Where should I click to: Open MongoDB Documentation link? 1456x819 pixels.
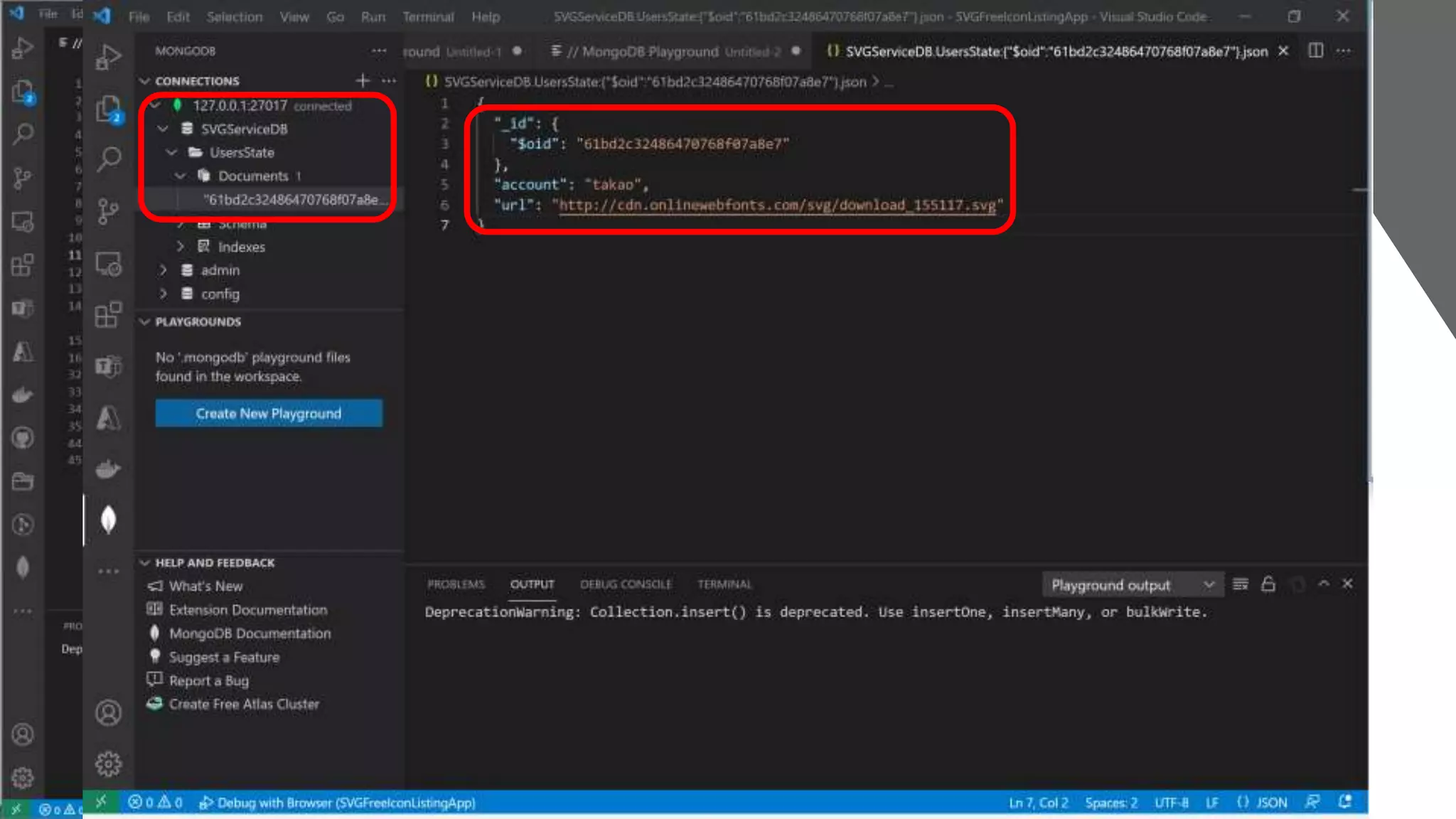pyautogui.click(x=250, y=633)
